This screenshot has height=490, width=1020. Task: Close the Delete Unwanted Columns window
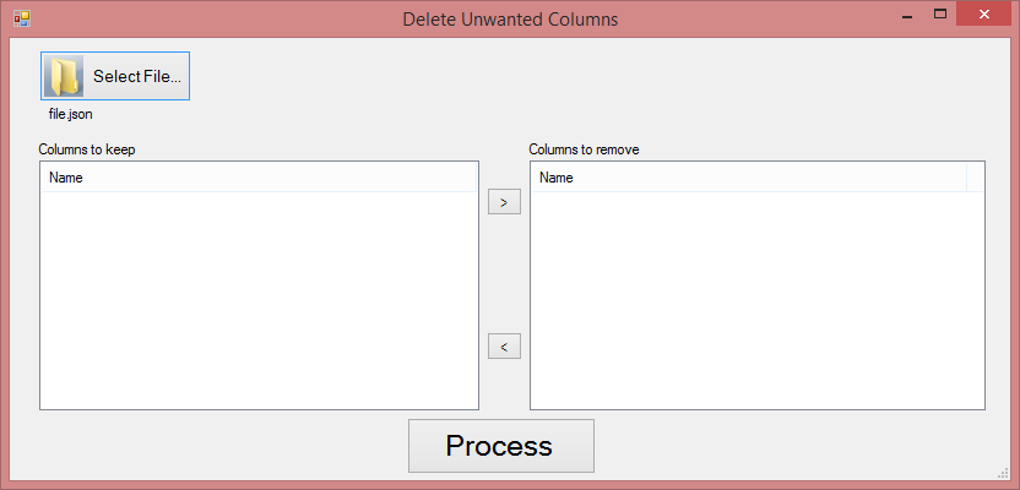click(984, 14)
